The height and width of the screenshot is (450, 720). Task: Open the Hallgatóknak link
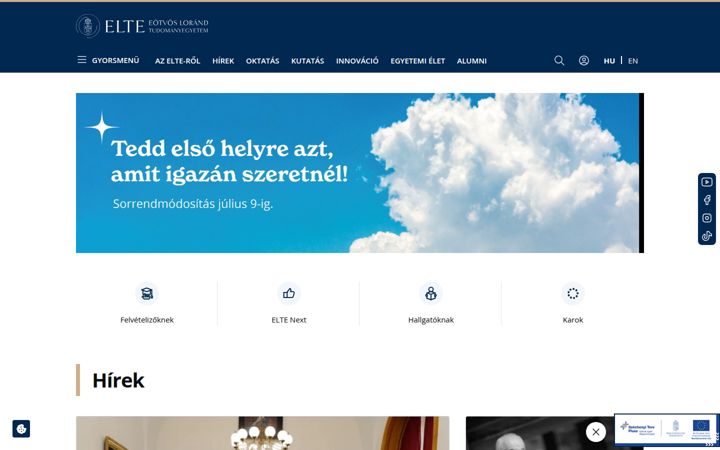pyautogui.click(x=431, y=320)
